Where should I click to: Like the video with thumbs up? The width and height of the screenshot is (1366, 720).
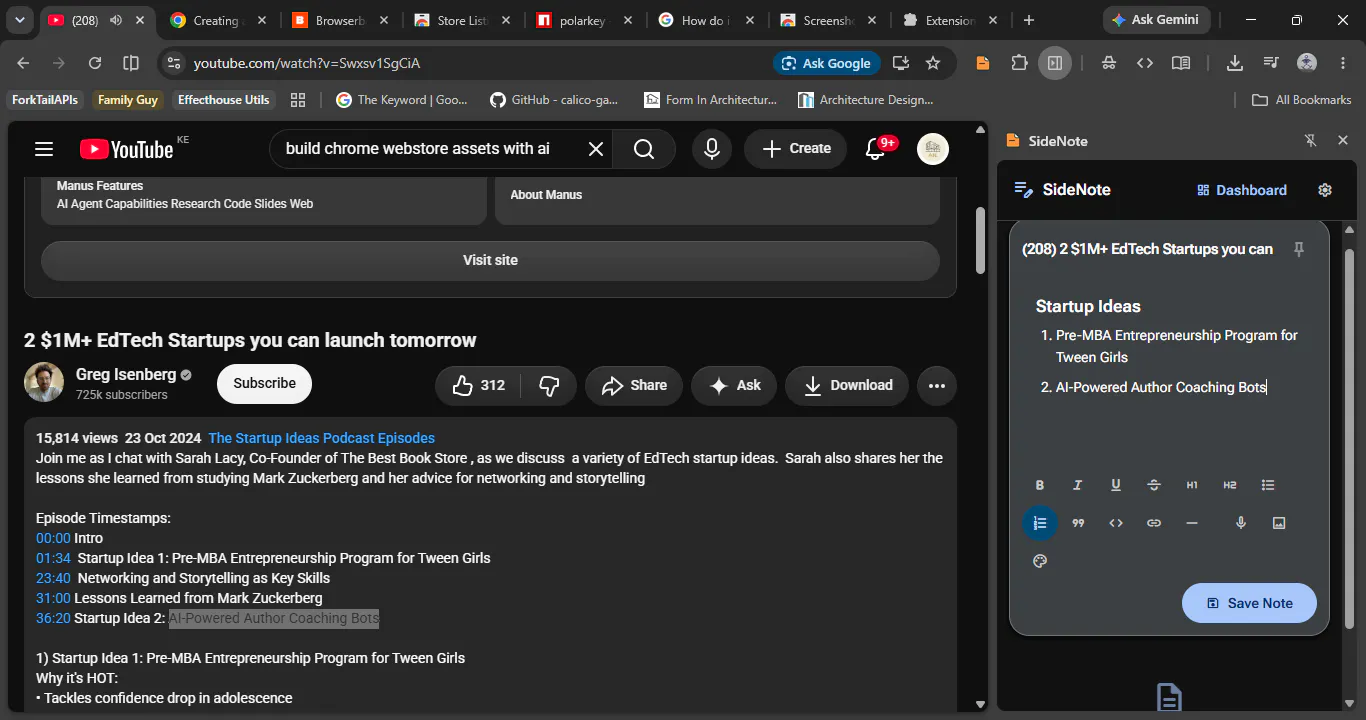[x=478, y=385]
